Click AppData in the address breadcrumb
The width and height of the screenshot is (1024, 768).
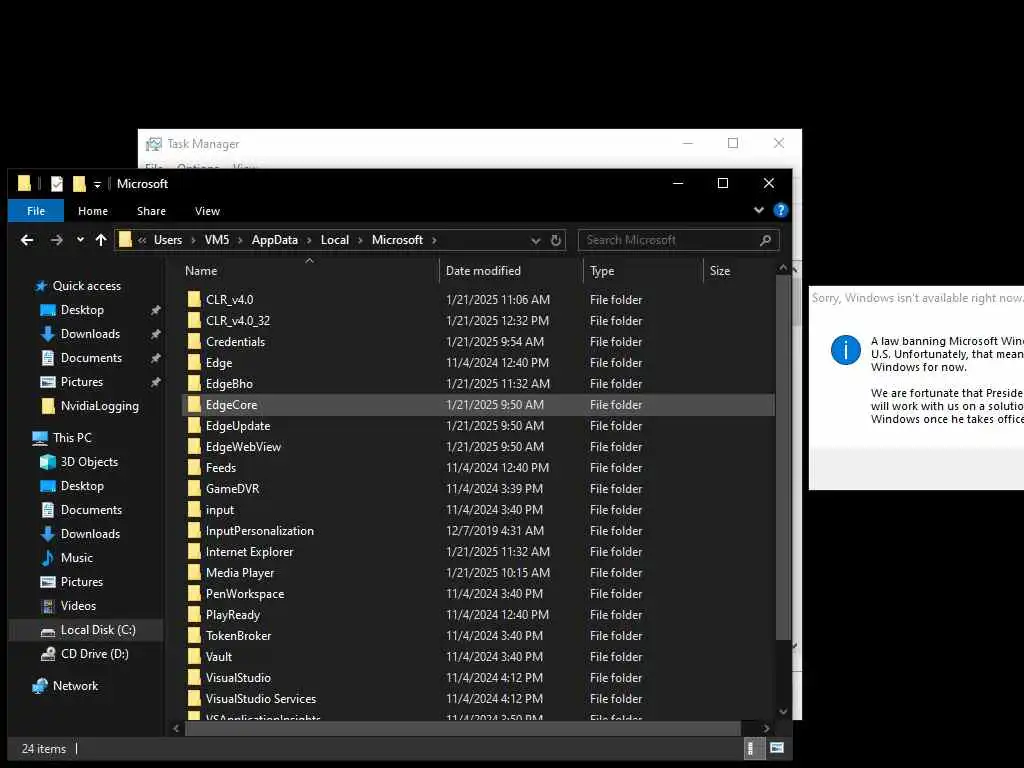pos(274,240)
